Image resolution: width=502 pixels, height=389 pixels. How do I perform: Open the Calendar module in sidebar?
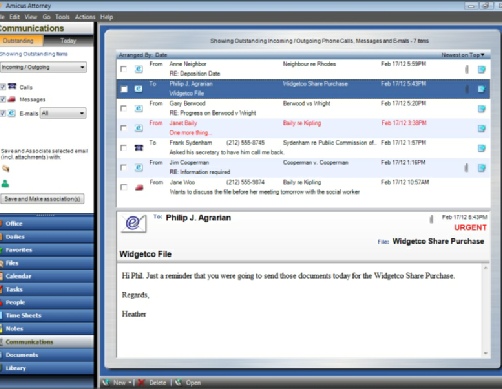pos(47,276)
